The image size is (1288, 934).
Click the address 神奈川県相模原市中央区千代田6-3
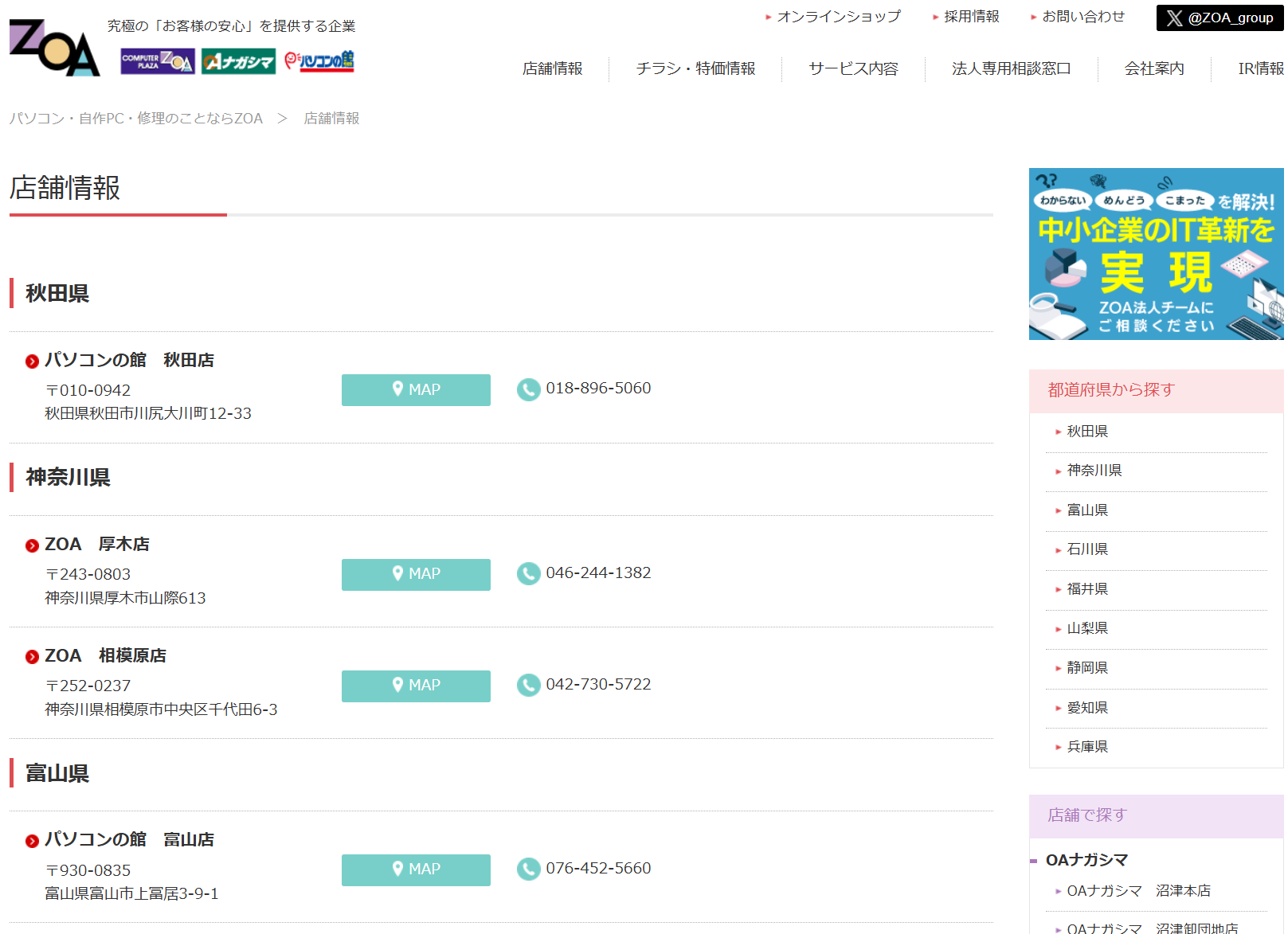pyautogui.click(x=161, y=710)
